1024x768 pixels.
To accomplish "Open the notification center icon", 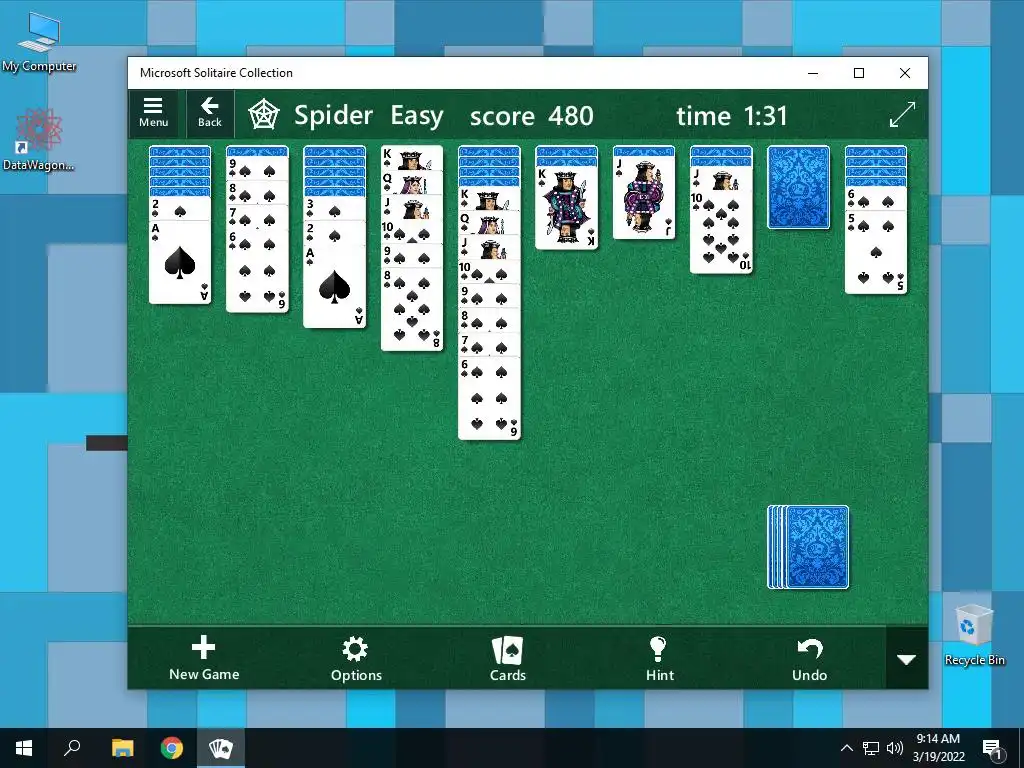I will click(x=992, y=748).
